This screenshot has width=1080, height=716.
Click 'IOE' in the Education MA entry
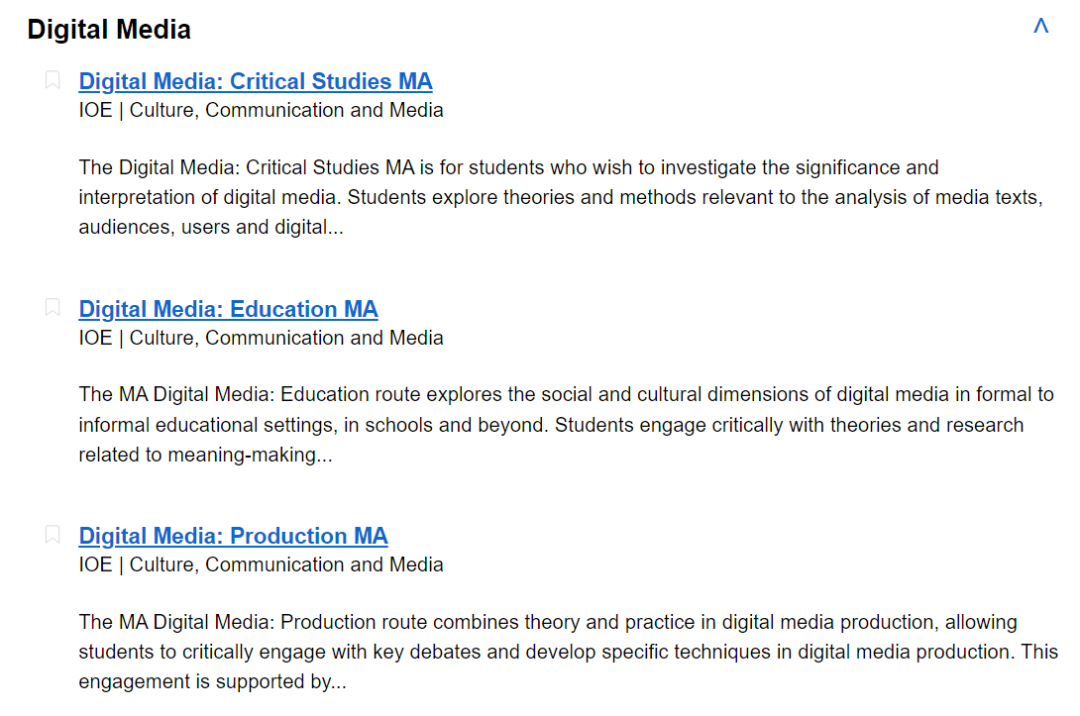click(95, 338)
